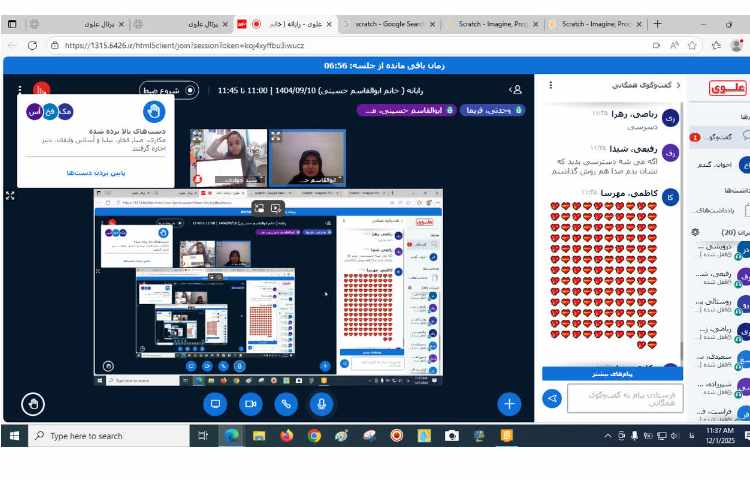Open Firefox from the Windows taskbar
This screenshot has height=480, width=750.
(x=286, y=436)
